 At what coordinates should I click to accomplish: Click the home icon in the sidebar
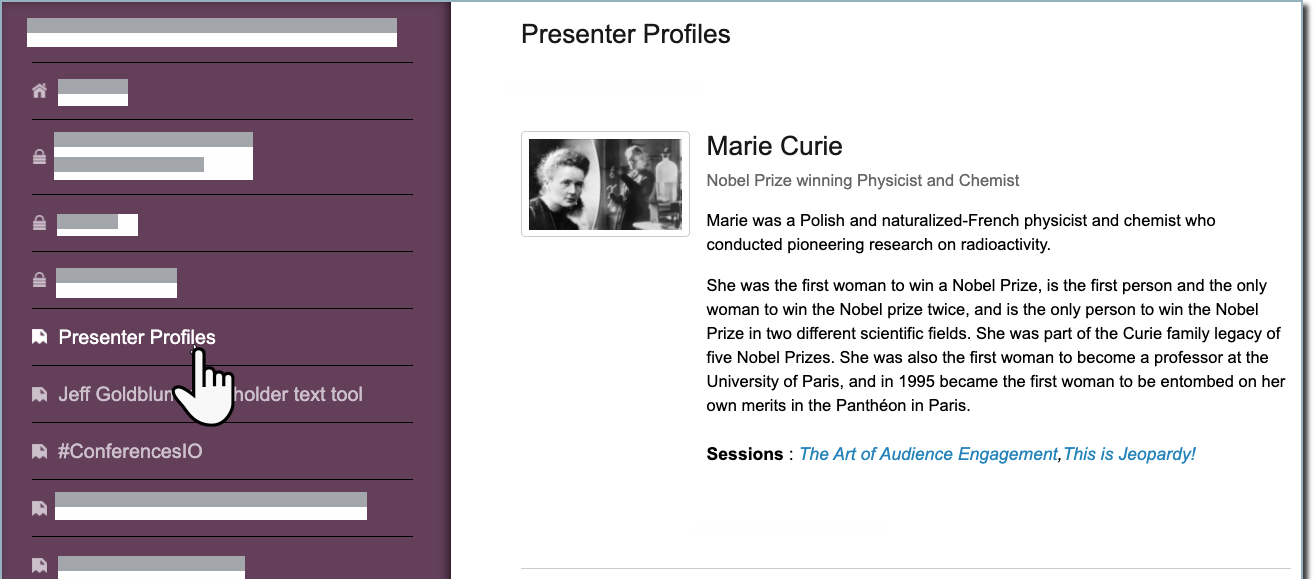point(39,92)
